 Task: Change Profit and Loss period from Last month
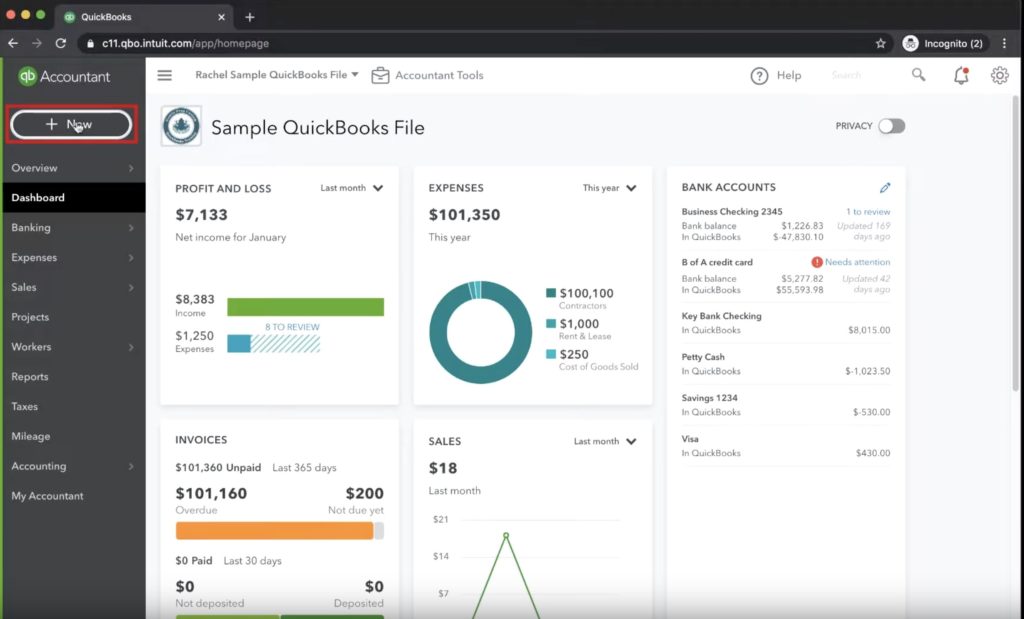[351, 188]
